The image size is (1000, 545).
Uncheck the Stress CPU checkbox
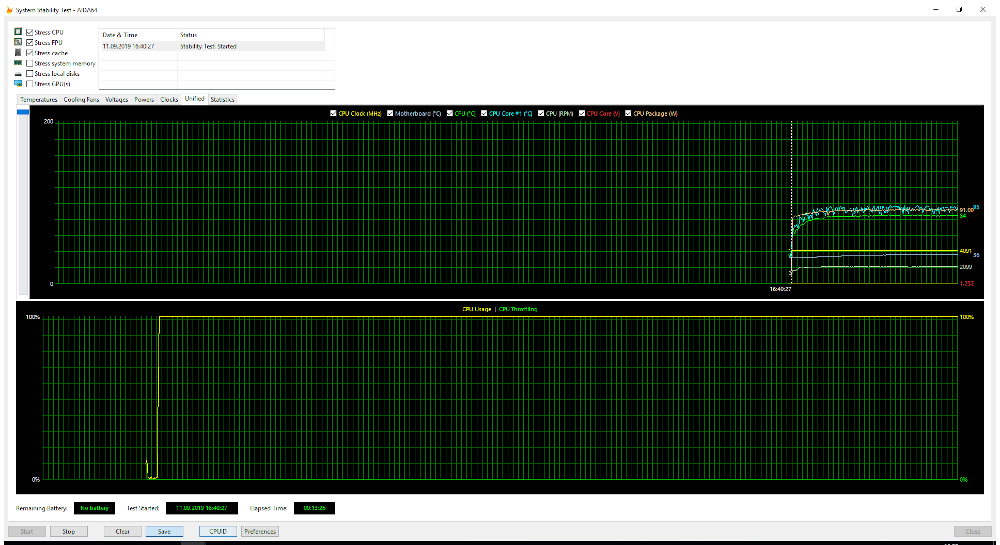coord(29,32)
